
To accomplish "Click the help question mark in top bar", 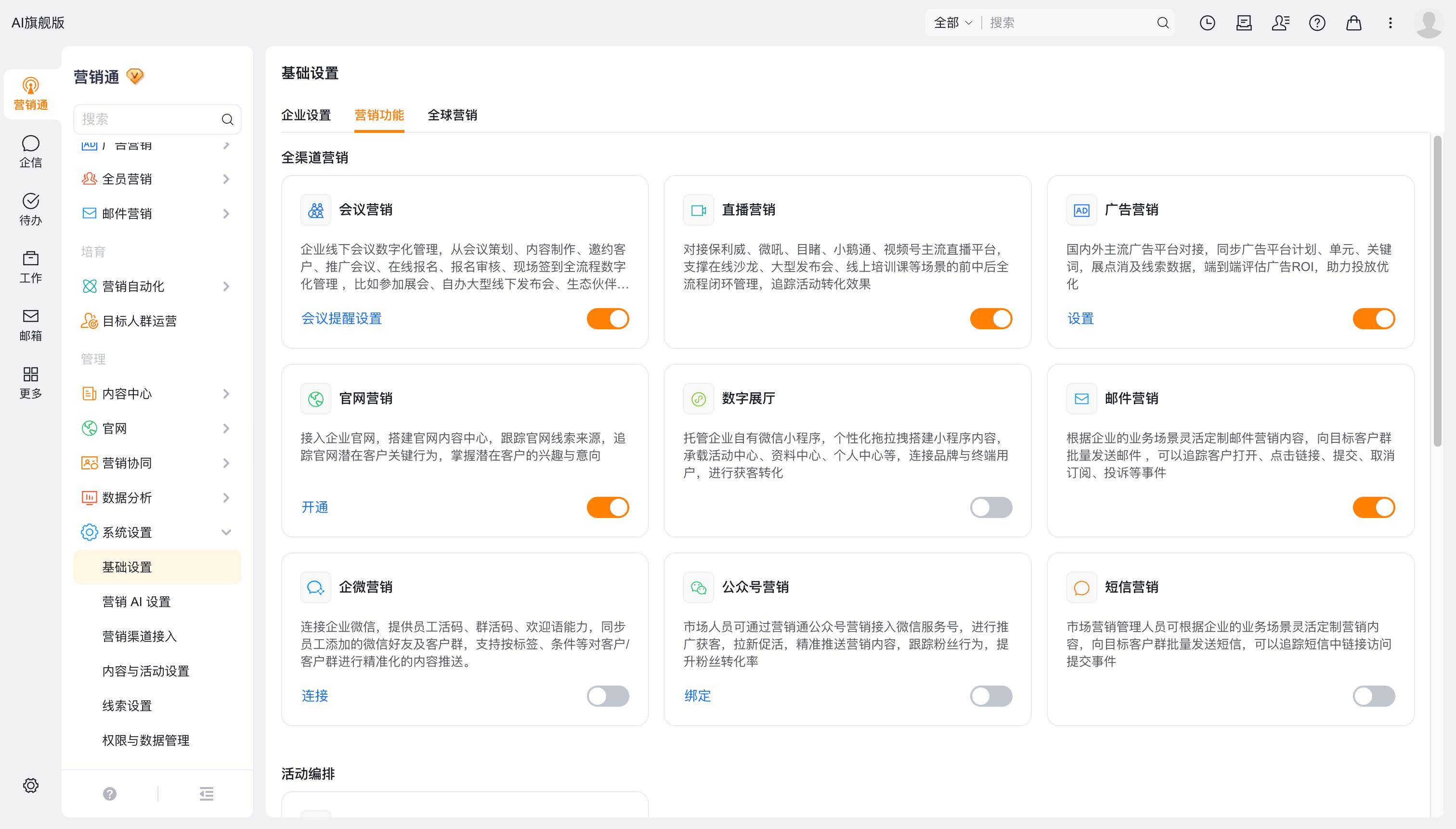I will (1317, 23).
